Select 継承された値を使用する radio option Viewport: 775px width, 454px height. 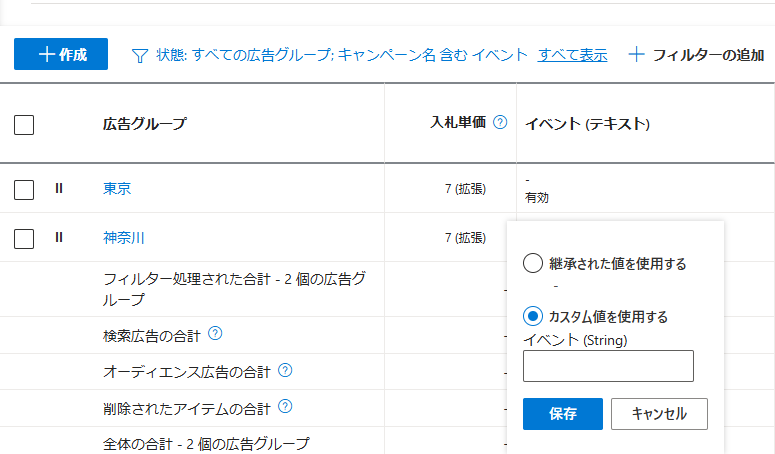pyautogui.click(x=533, y=264)
